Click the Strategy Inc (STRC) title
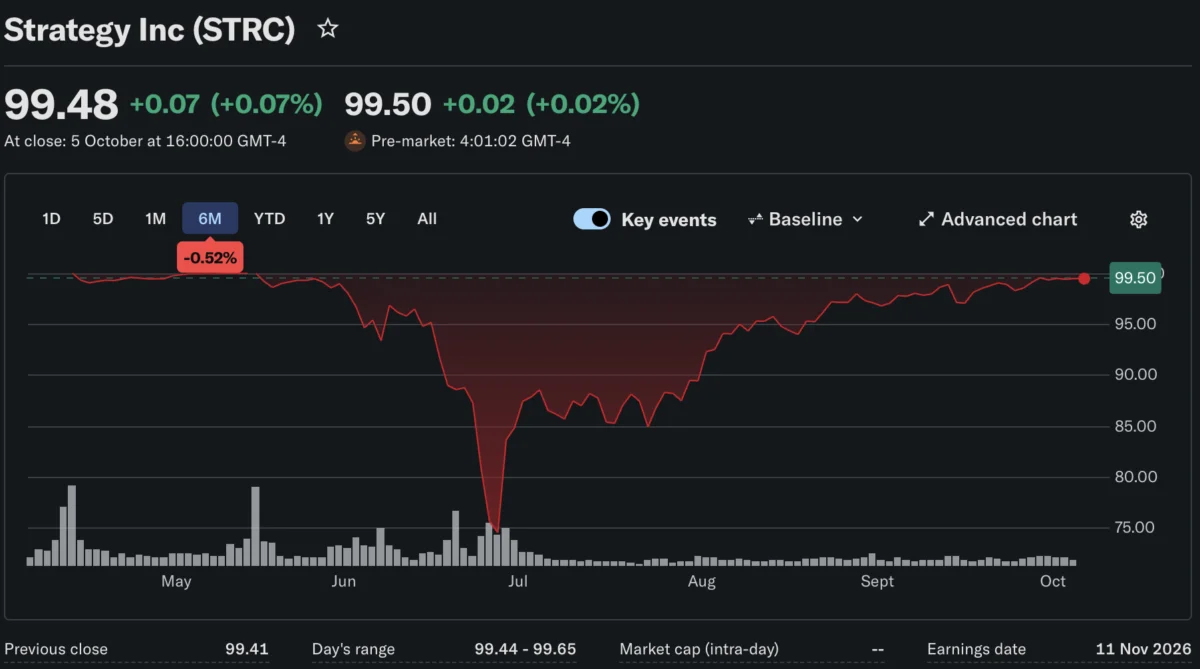 click(x=150, y=30)
